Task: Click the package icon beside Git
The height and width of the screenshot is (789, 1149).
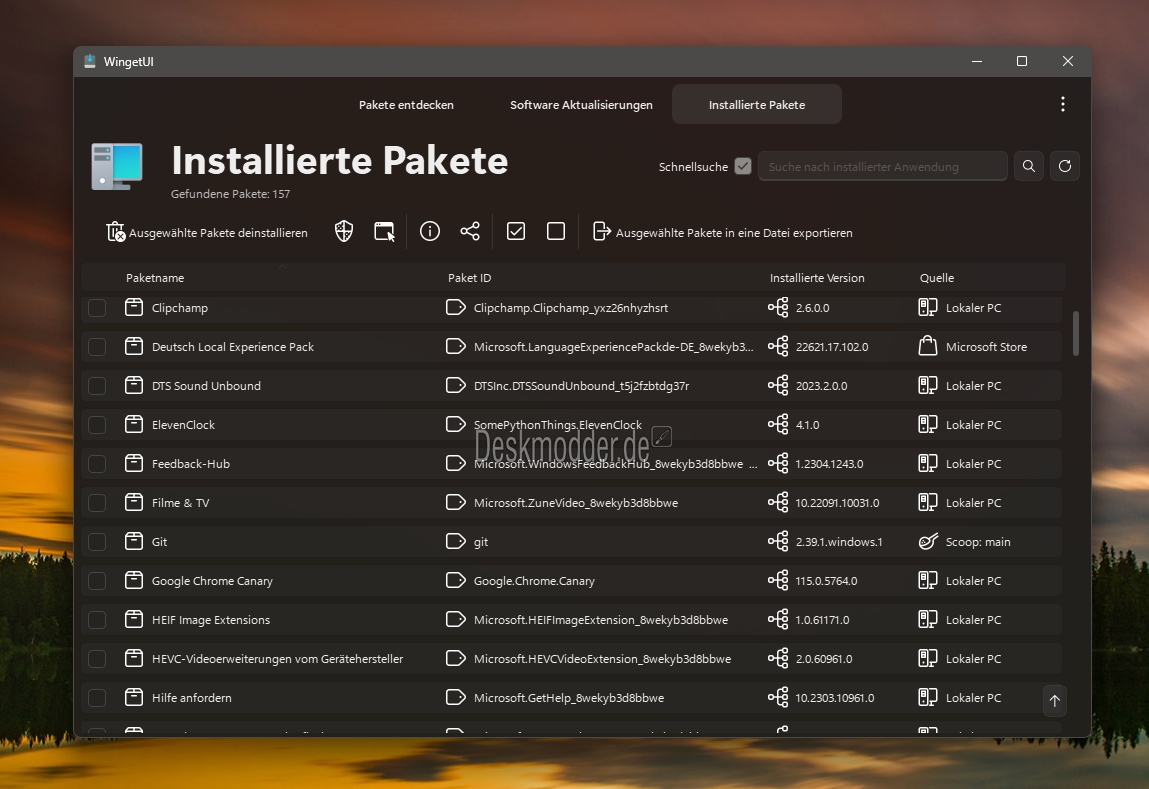Action: (133, 541)
